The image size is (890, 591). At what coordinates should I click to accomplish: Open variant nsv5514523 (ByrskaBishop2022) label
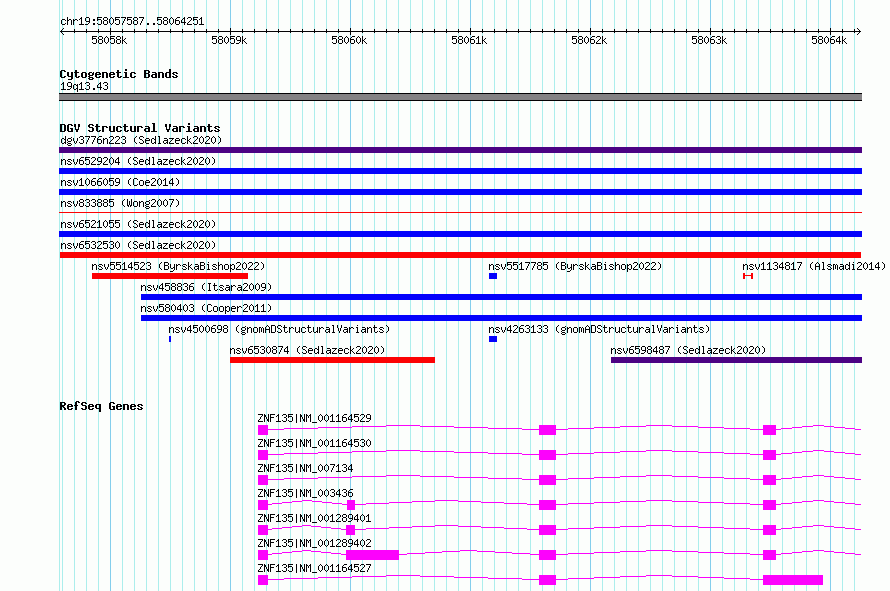click(x=178, y=266)
